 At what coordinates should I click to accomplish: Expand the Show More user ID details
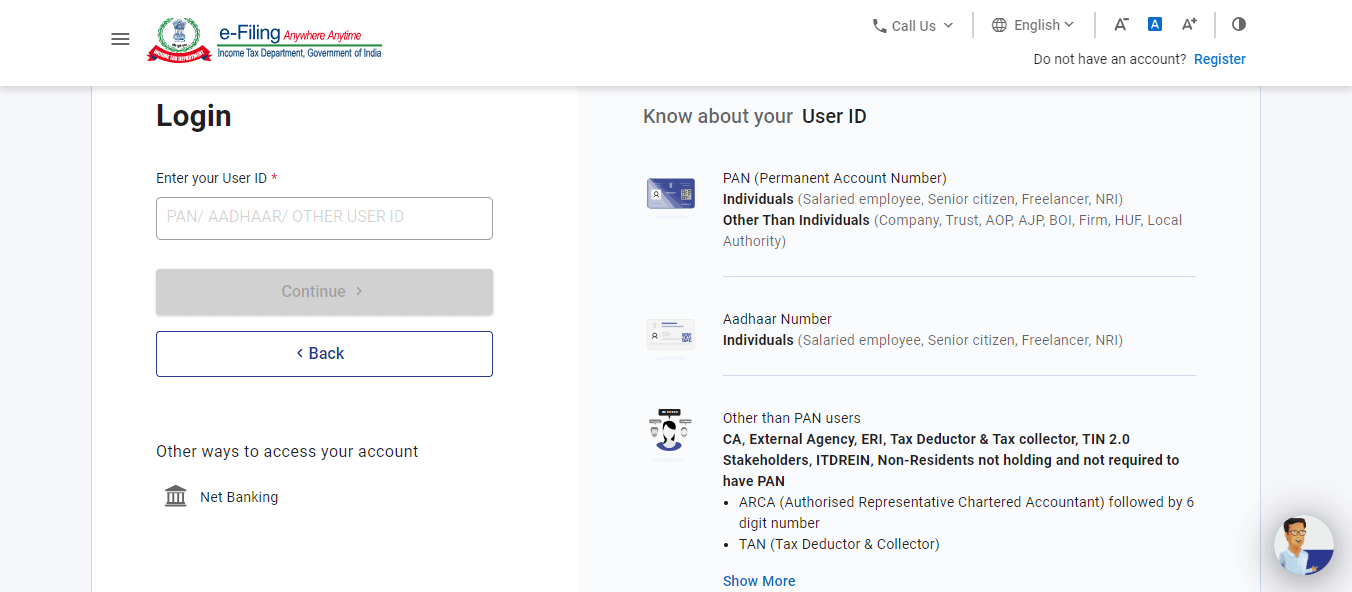tap(759, 581)
